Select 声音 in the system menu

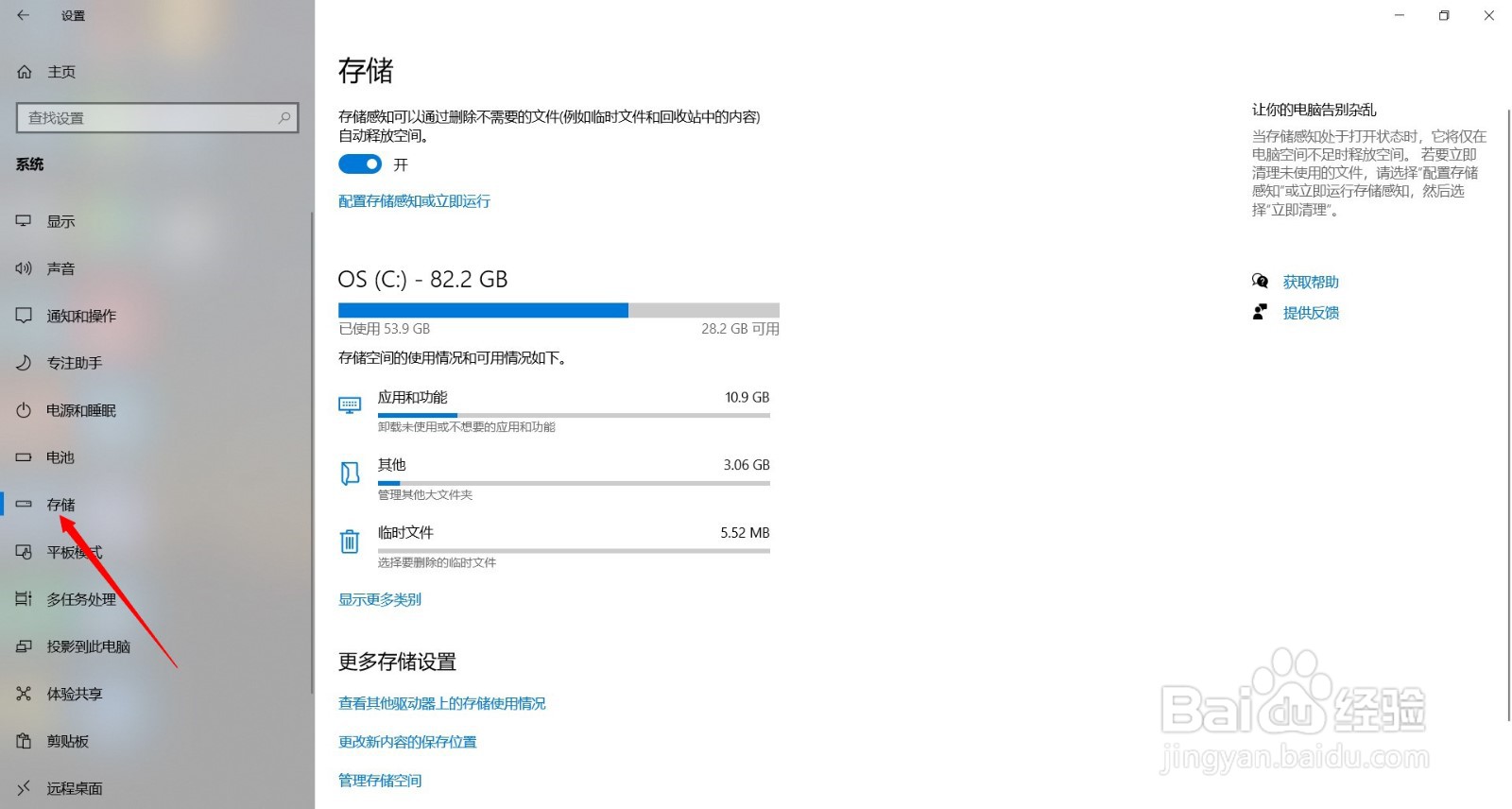61,268
